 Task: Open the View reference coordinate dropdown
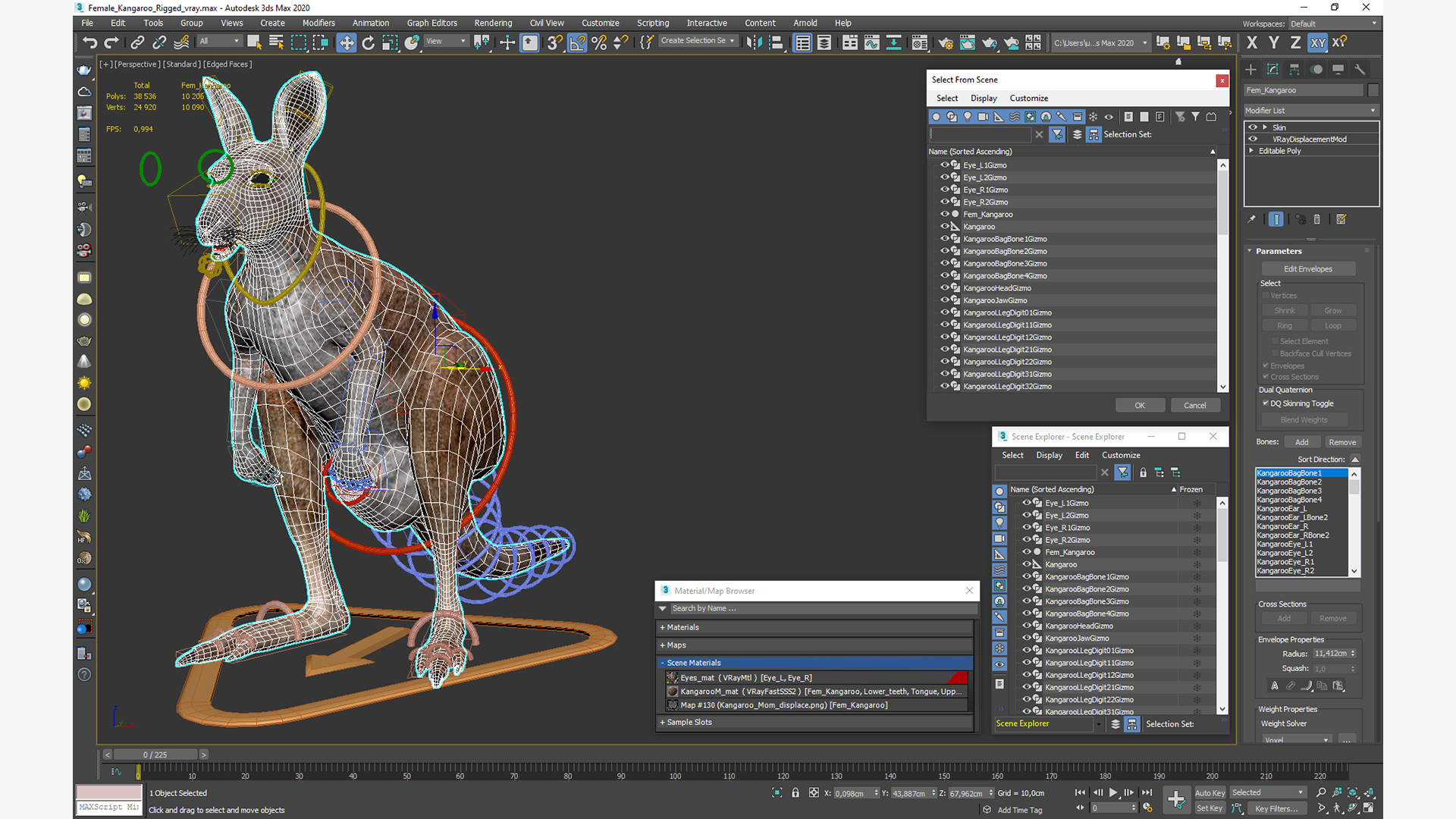coord(446,42)
